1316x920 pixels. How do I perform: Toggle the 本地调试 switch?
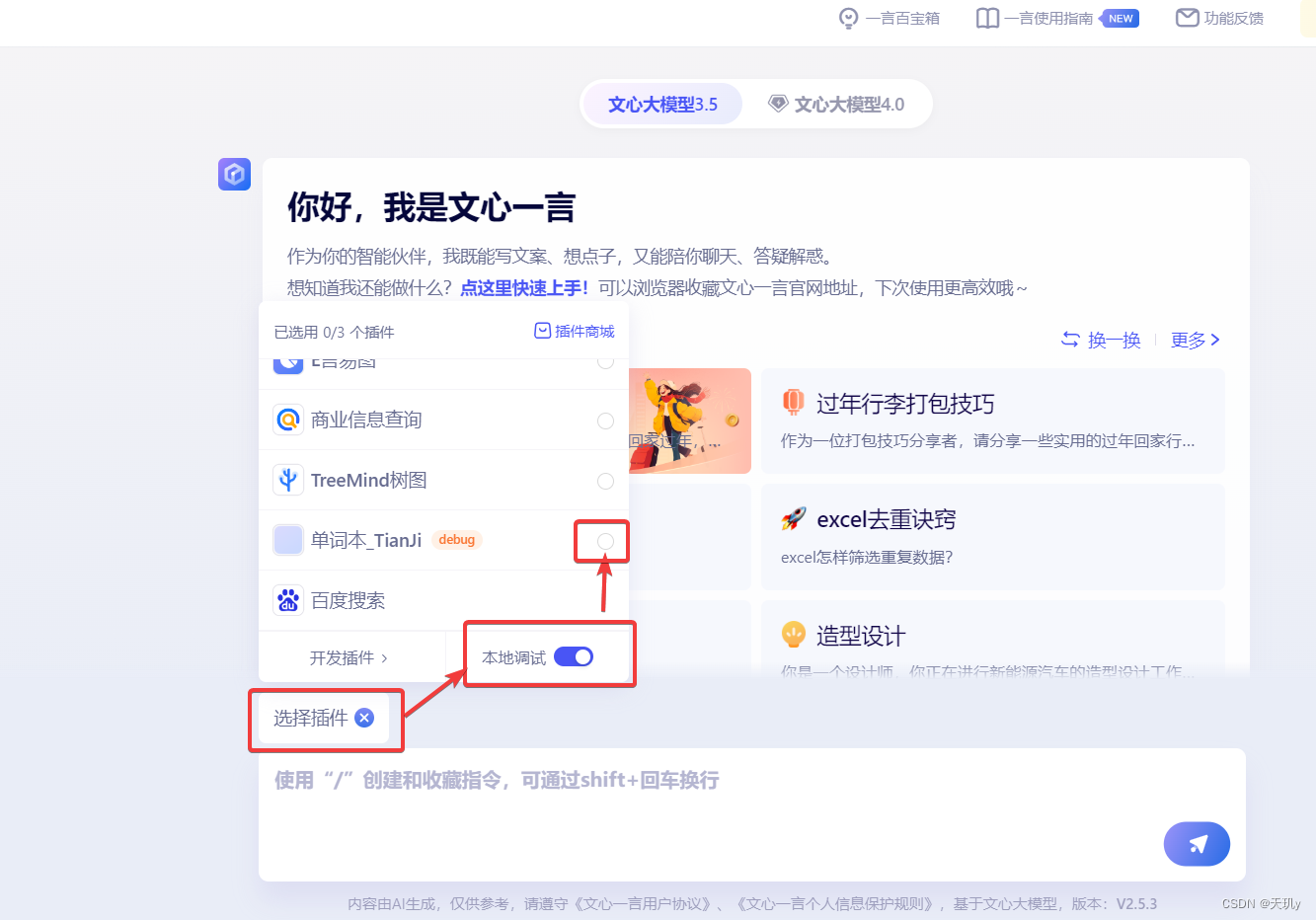pos(574,656)
